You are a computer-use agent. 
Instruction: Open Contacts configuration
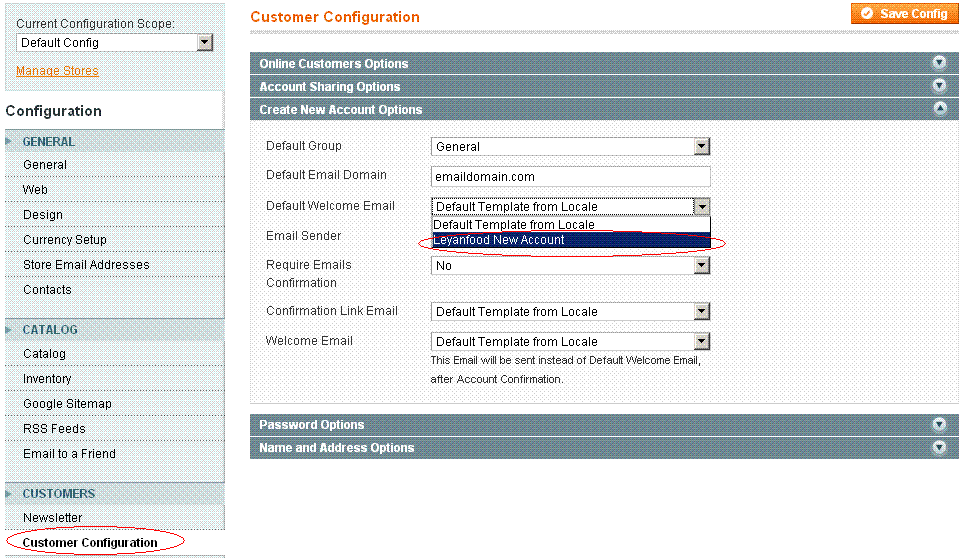point(47,289)
